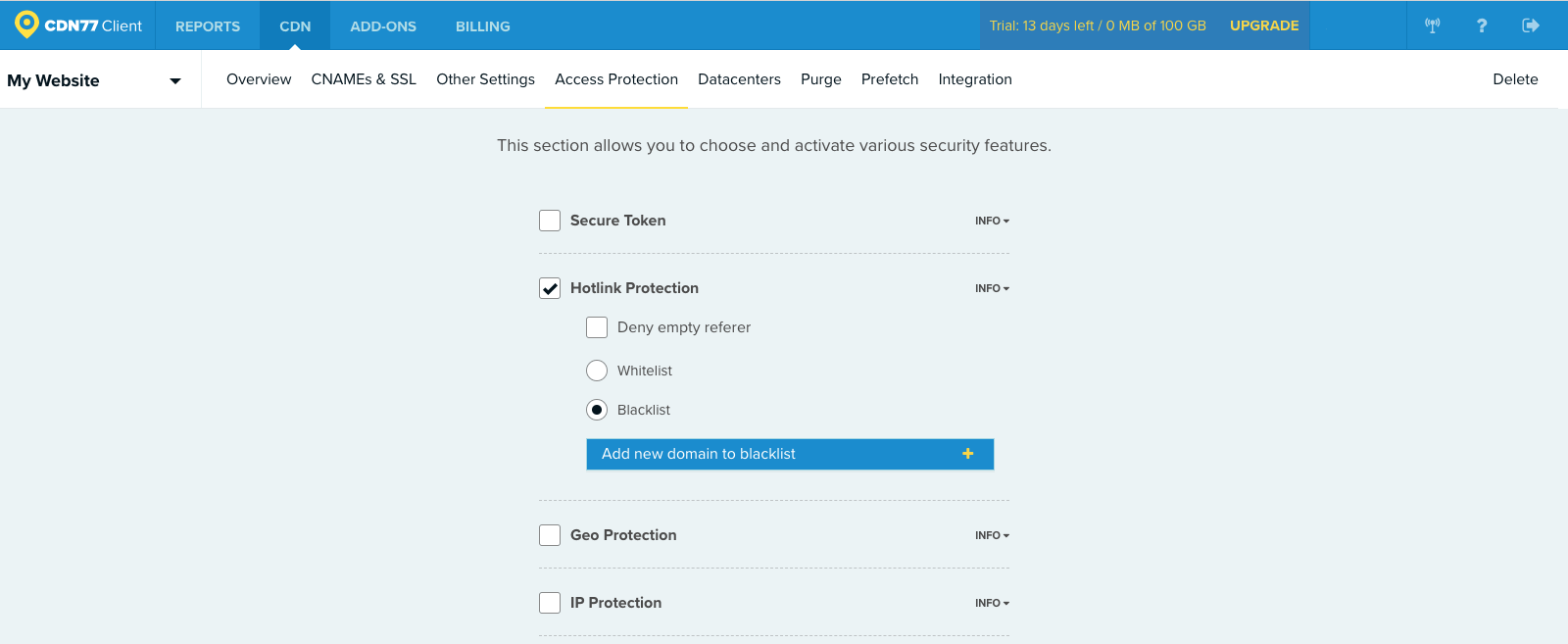The image size is (1568, 644).
Task: Click the CDN77 Client logo
Action: [x=78, y=25]
